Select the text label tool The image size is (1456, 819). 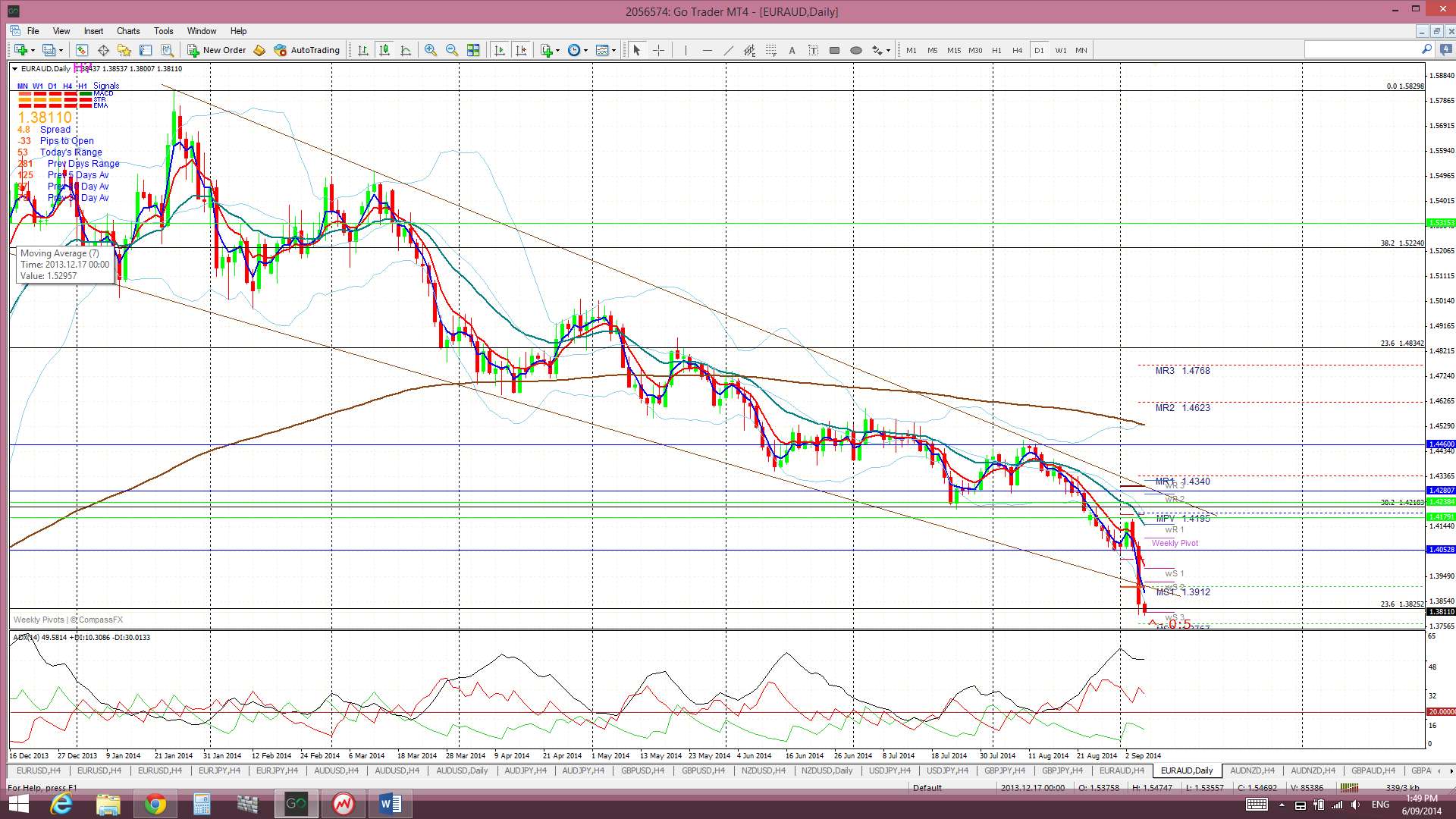(813, 50)
